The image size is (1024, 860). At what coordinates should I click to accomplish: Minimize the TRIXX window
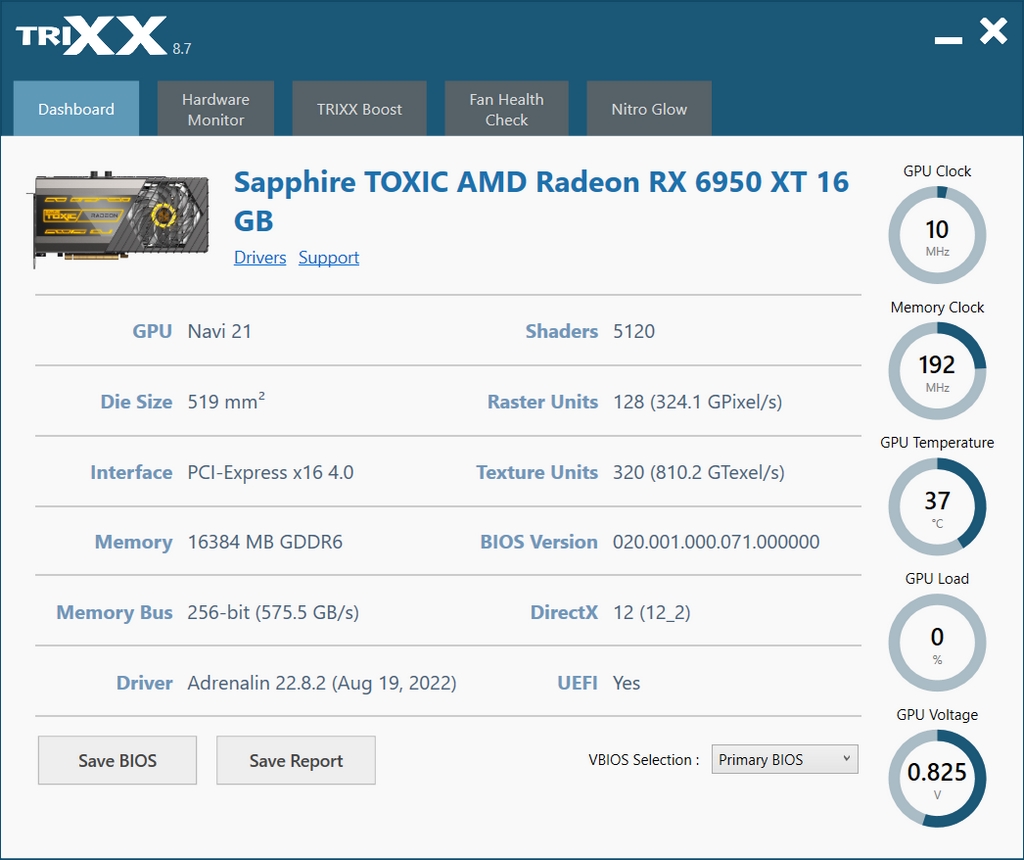(x=948, y=40)
